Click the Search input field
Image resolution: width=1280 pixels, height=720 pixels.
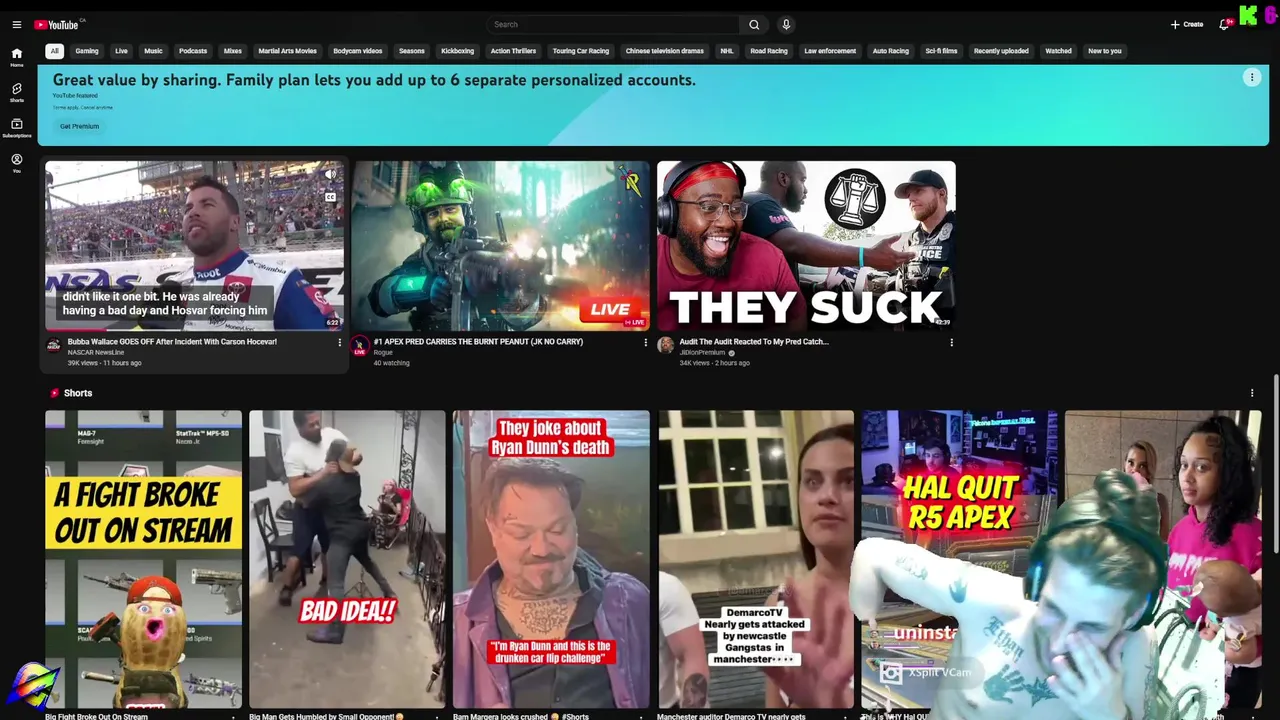tap(613, 25)
